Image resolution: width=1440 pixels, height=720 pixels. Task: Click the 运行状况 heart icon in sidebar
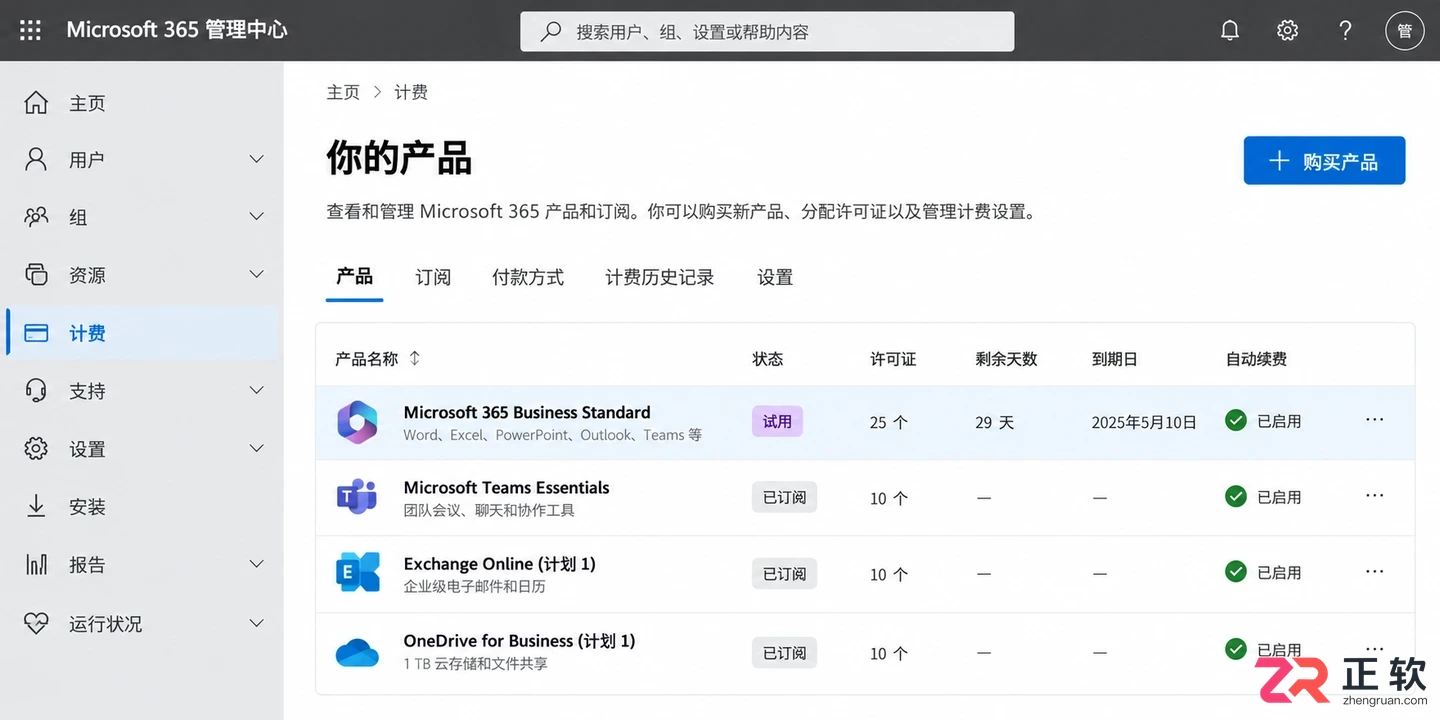[36, 623]
